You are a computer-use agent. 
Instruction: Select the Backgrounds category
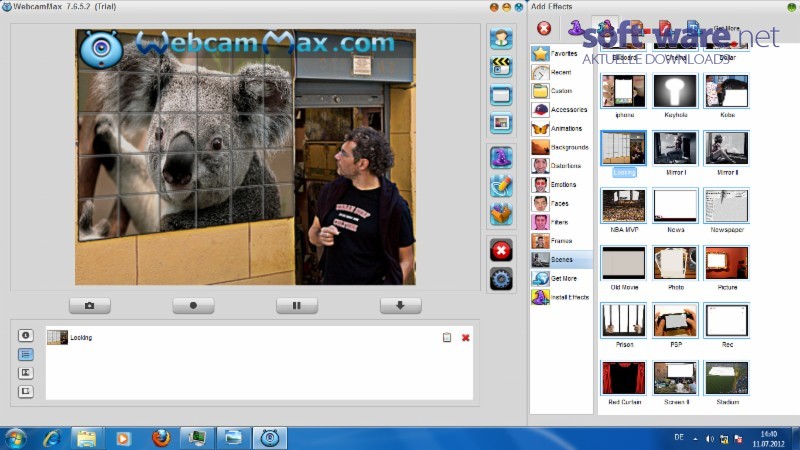pyautogui.click(x=561, y=147)
